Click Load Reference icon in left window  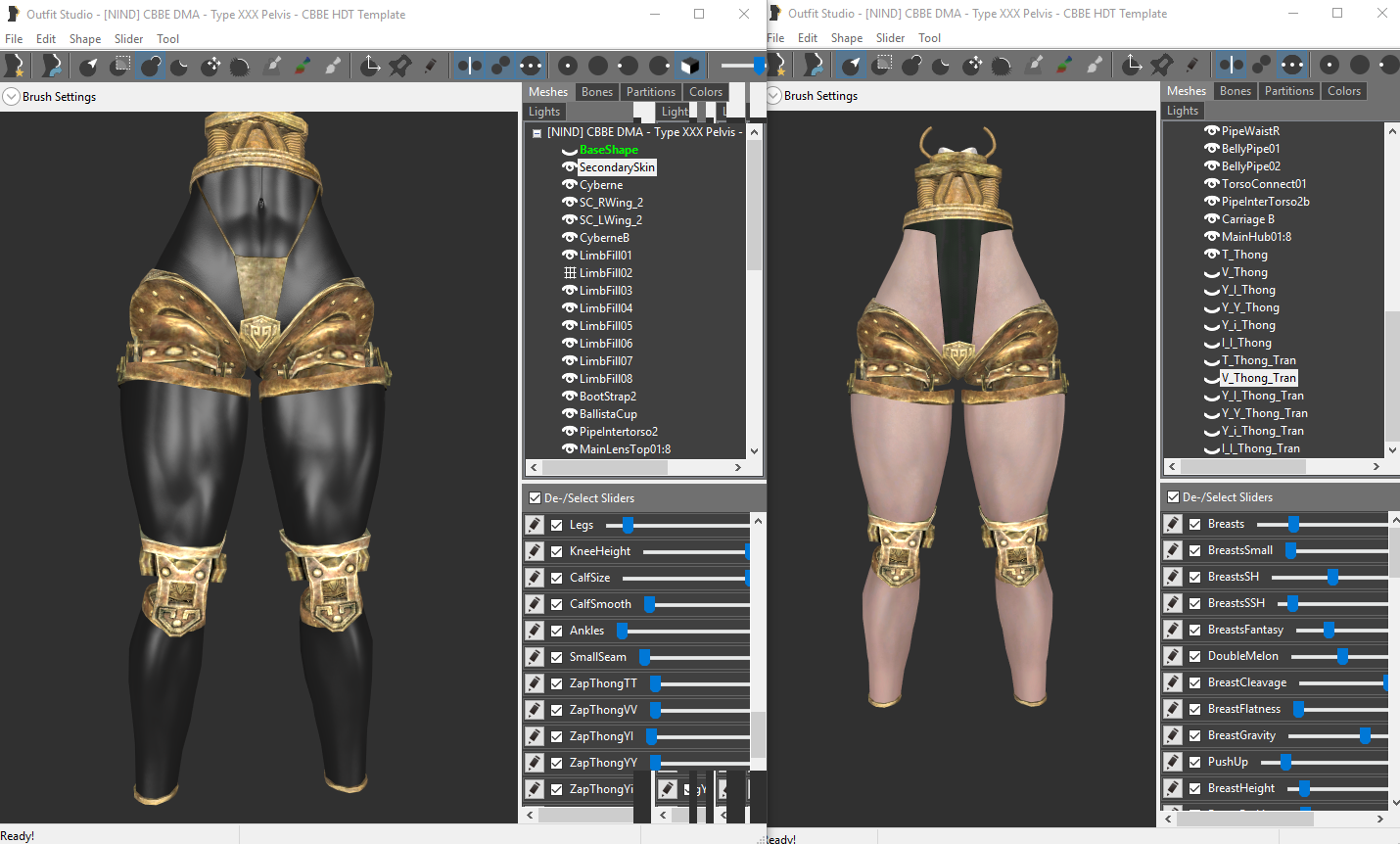52,66
